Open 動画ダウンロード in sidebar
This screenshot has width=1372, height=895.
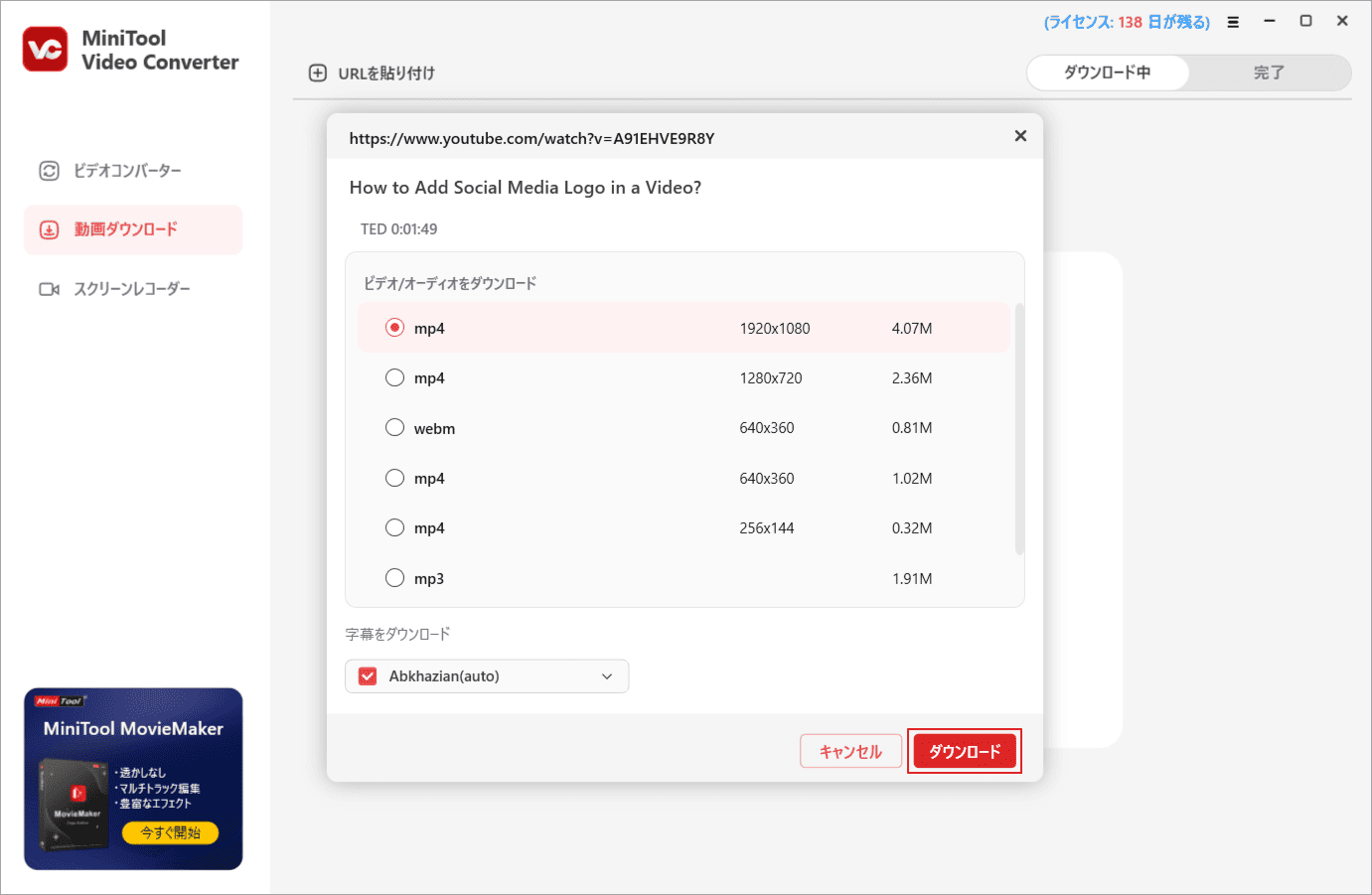133,229
